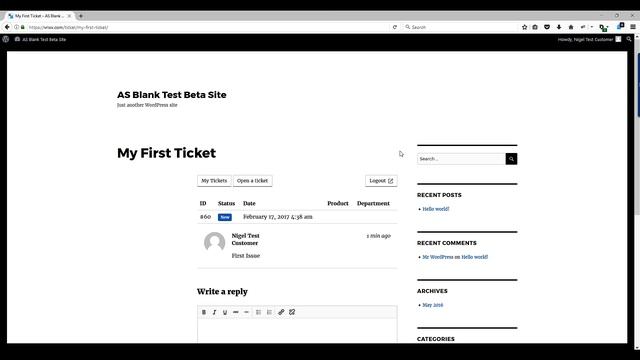
Task: Click the site info icon in address bar
Action: [x=17, y=27]
